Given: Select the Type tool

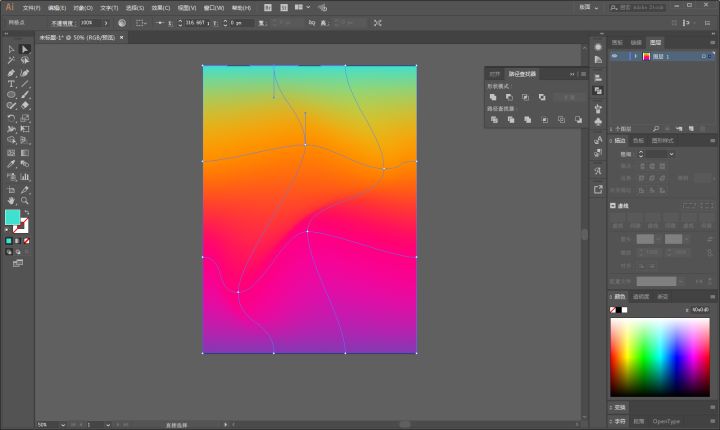Looking at the screenshot, I should (11, 83).
